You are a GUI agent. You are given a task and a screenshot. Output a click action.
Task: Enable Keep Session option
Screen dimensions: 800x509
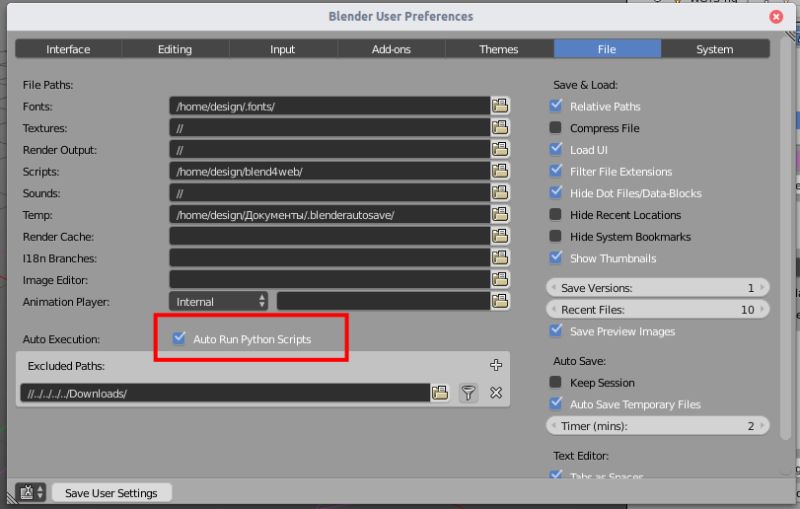[556, 382]
